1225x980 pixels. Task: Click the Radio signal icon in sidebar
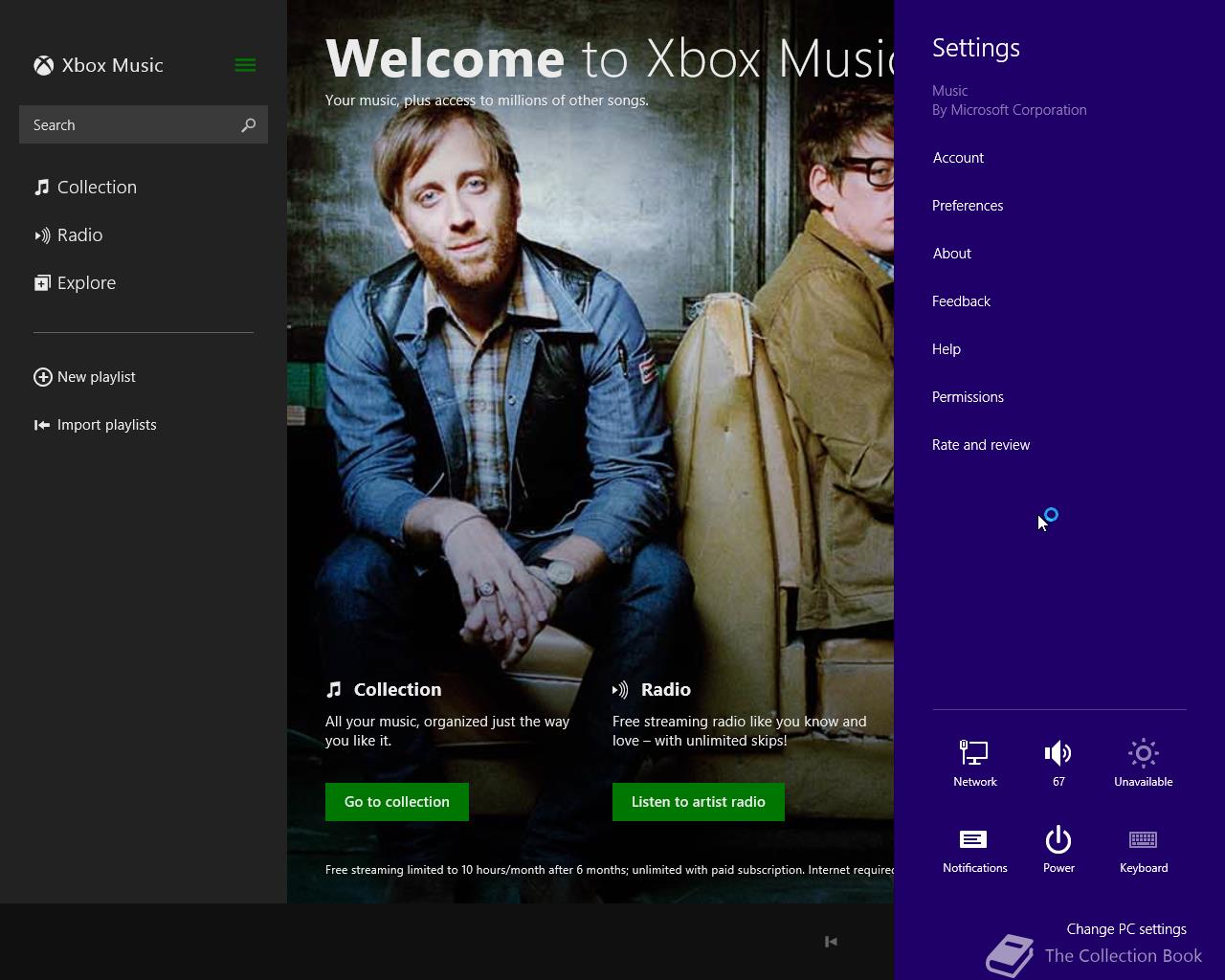(42, 234)
